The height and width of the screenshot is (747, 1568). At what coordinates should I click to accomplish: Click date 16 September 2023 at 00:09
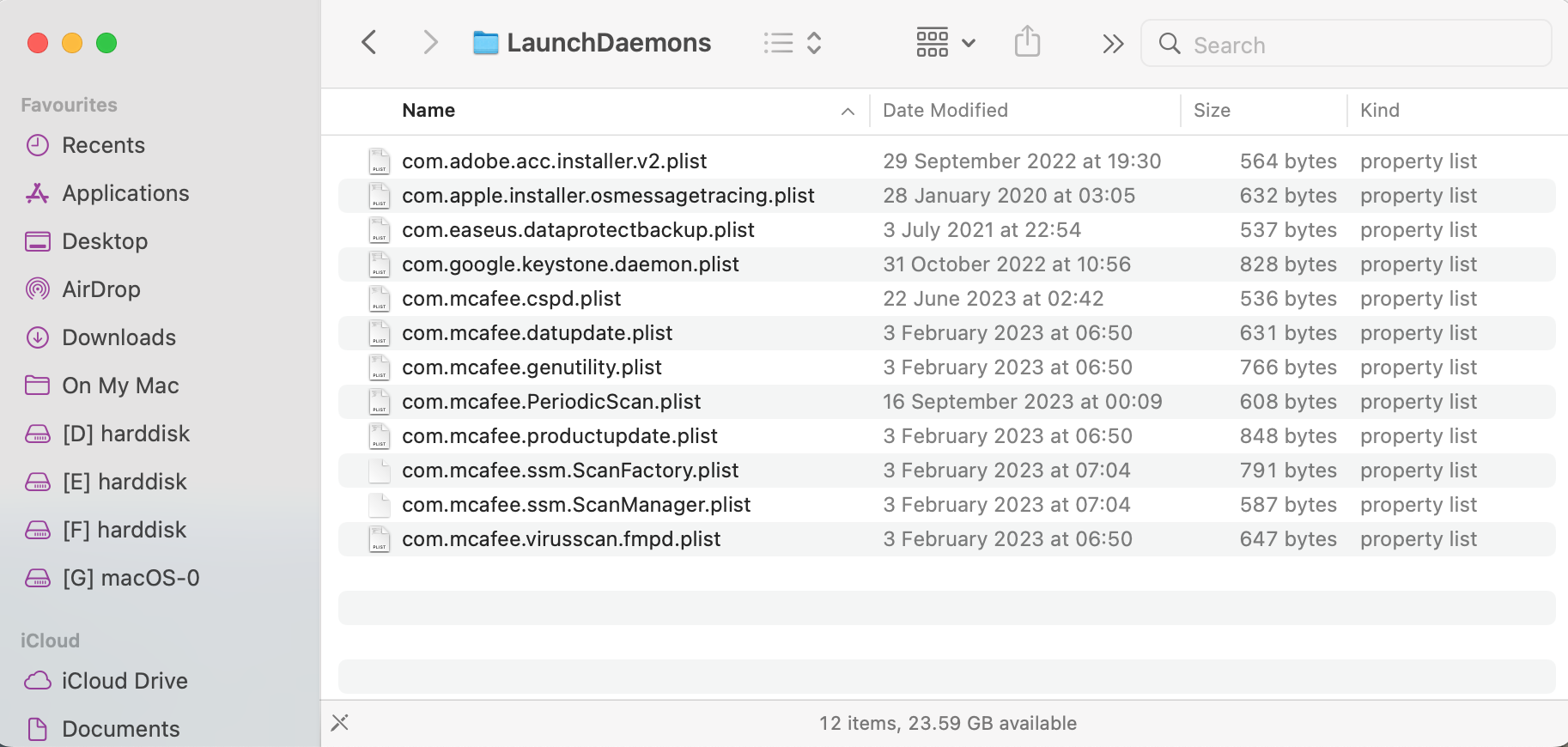(x=1023, y=402)
